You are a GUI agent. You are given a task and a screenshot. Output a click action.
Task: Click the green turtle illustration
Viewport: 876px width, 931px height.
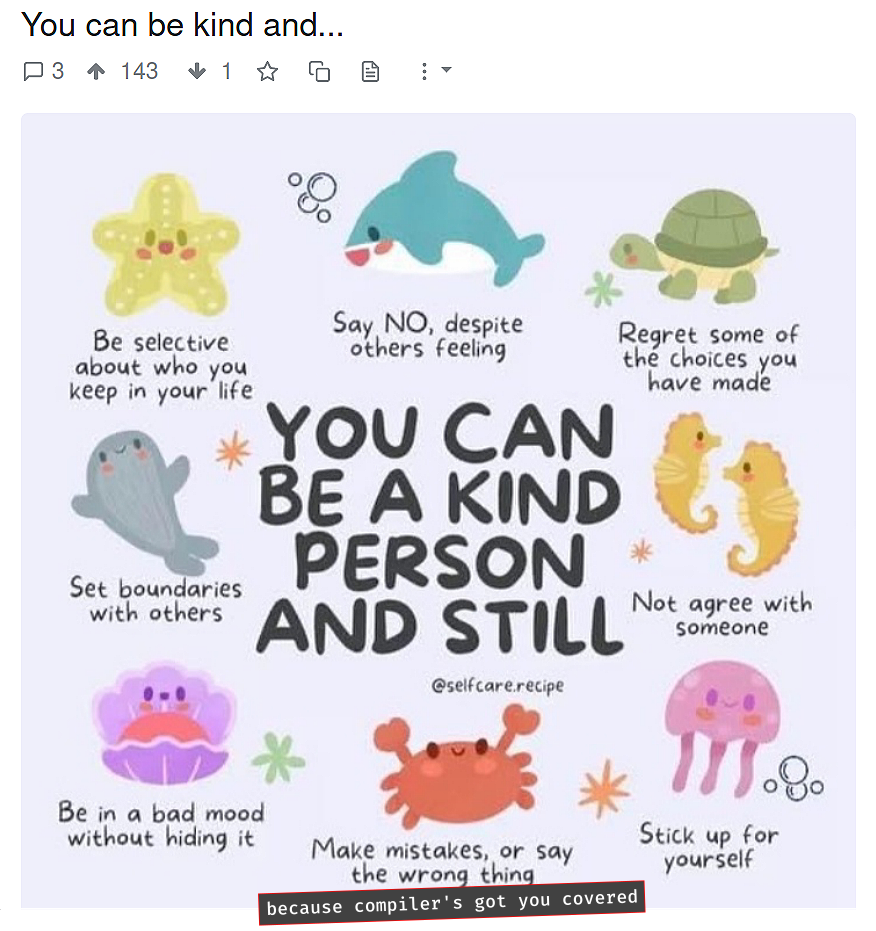tap(694, 246)
